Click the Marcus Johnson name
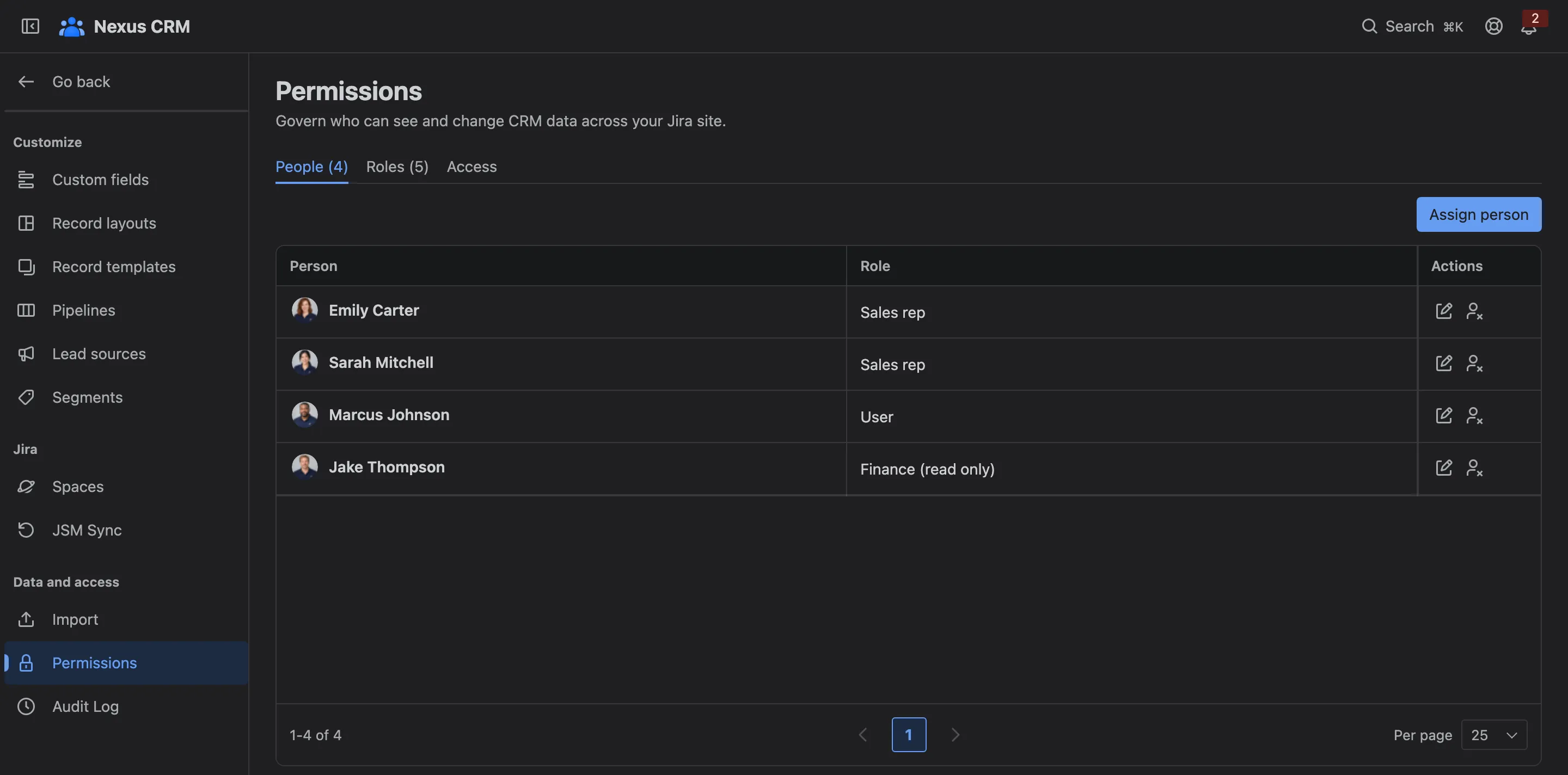The image size is (1568, 775). tap(389, 415)
